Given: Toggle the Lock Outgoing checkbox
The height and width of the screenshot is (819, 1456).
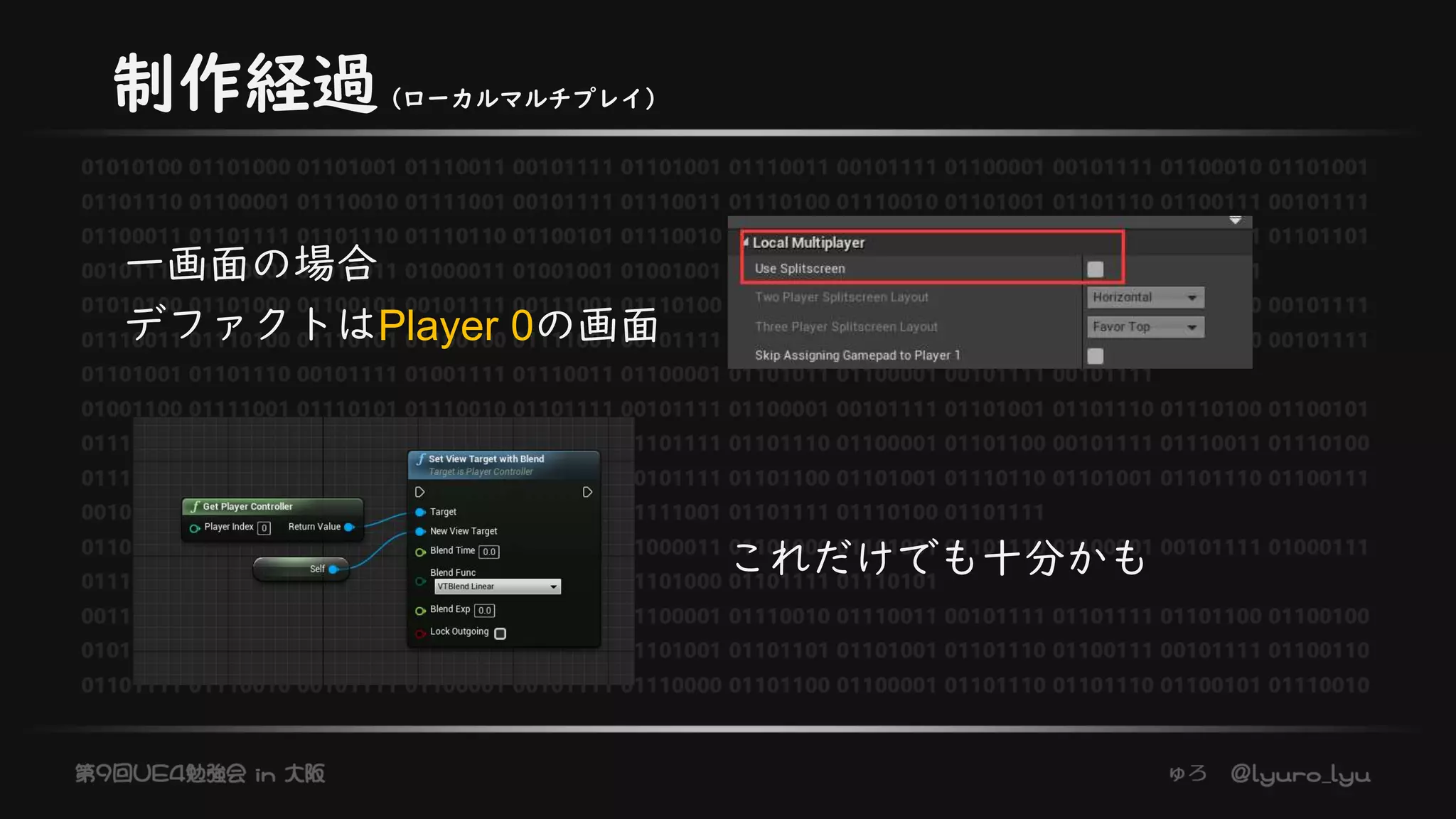Looking at the screenshot, I should click(500, 633).
